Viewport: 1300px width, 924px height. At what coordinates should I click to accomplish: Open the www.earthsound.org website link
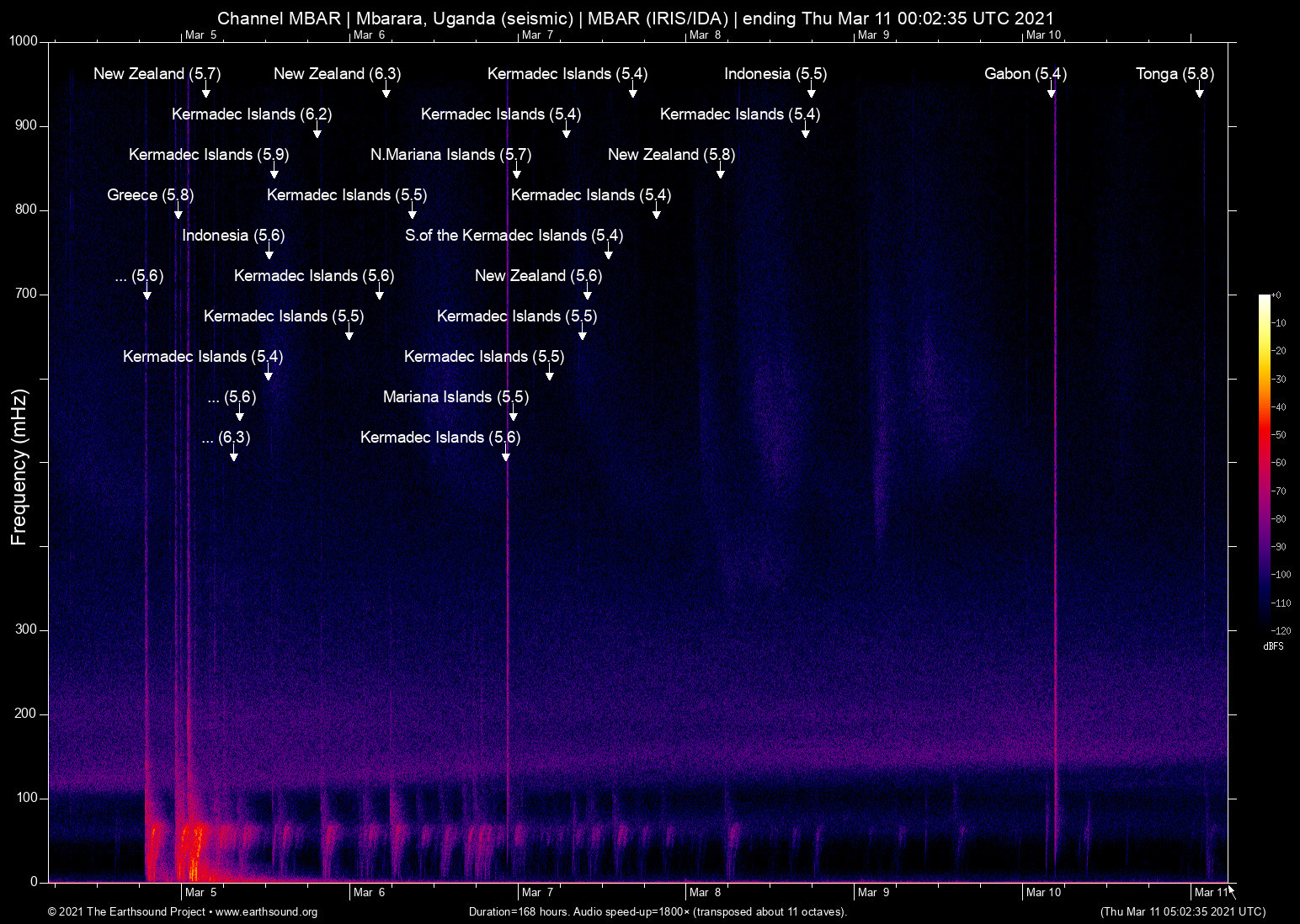click(265, 912)
